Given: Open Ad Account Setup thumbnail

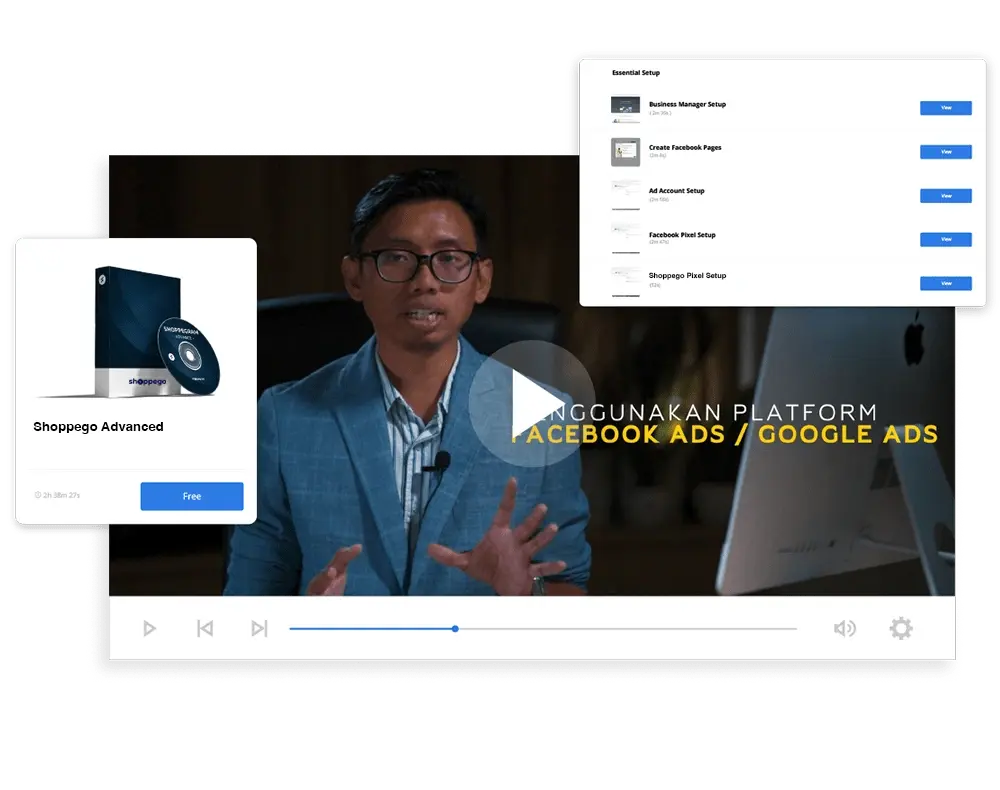Looking at the screenshot, I should click(x=626, y=195).
